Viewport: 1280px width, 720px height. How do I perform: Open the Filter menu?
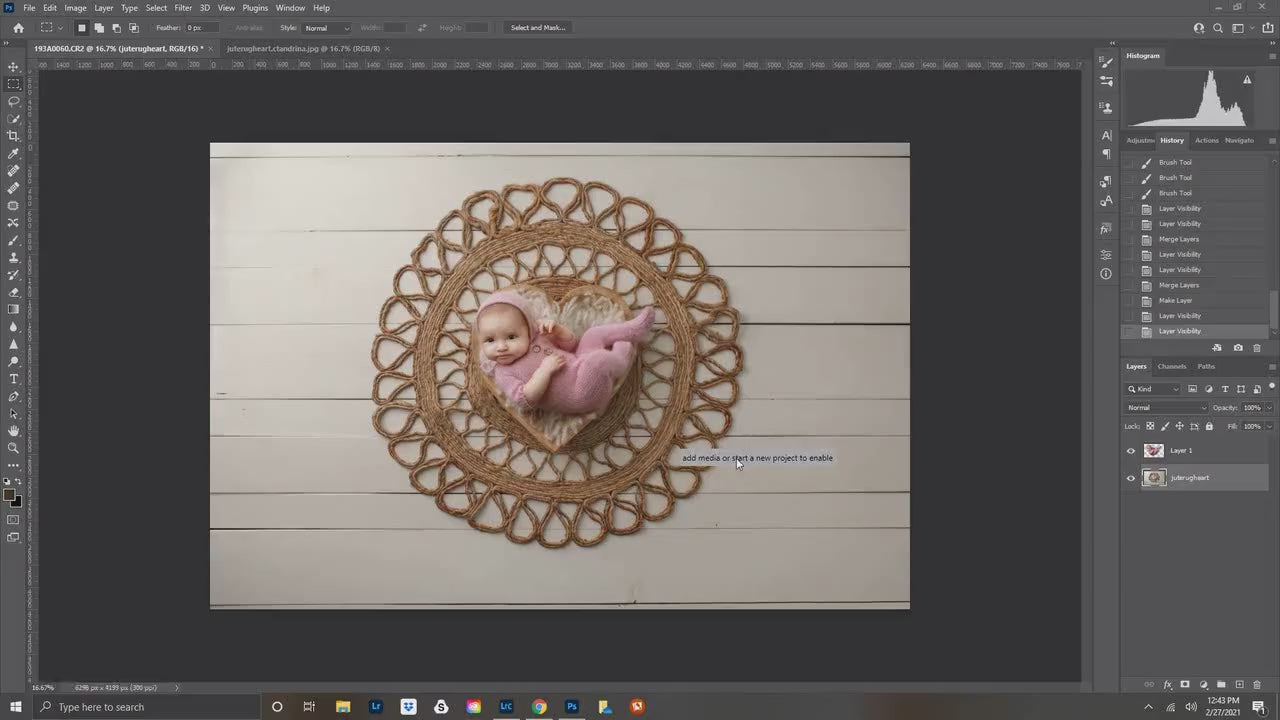[x=183, y=7]
